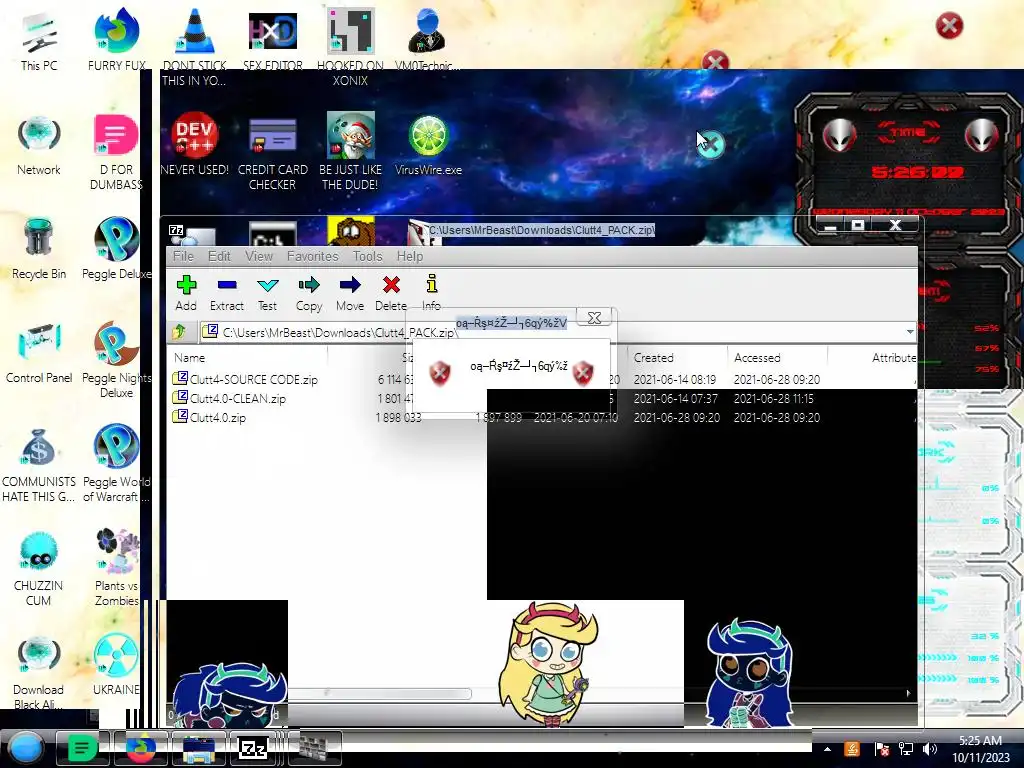1024x768 pixels.
Task: Open Peggle World of Warcraft icon
Action: 116,462
